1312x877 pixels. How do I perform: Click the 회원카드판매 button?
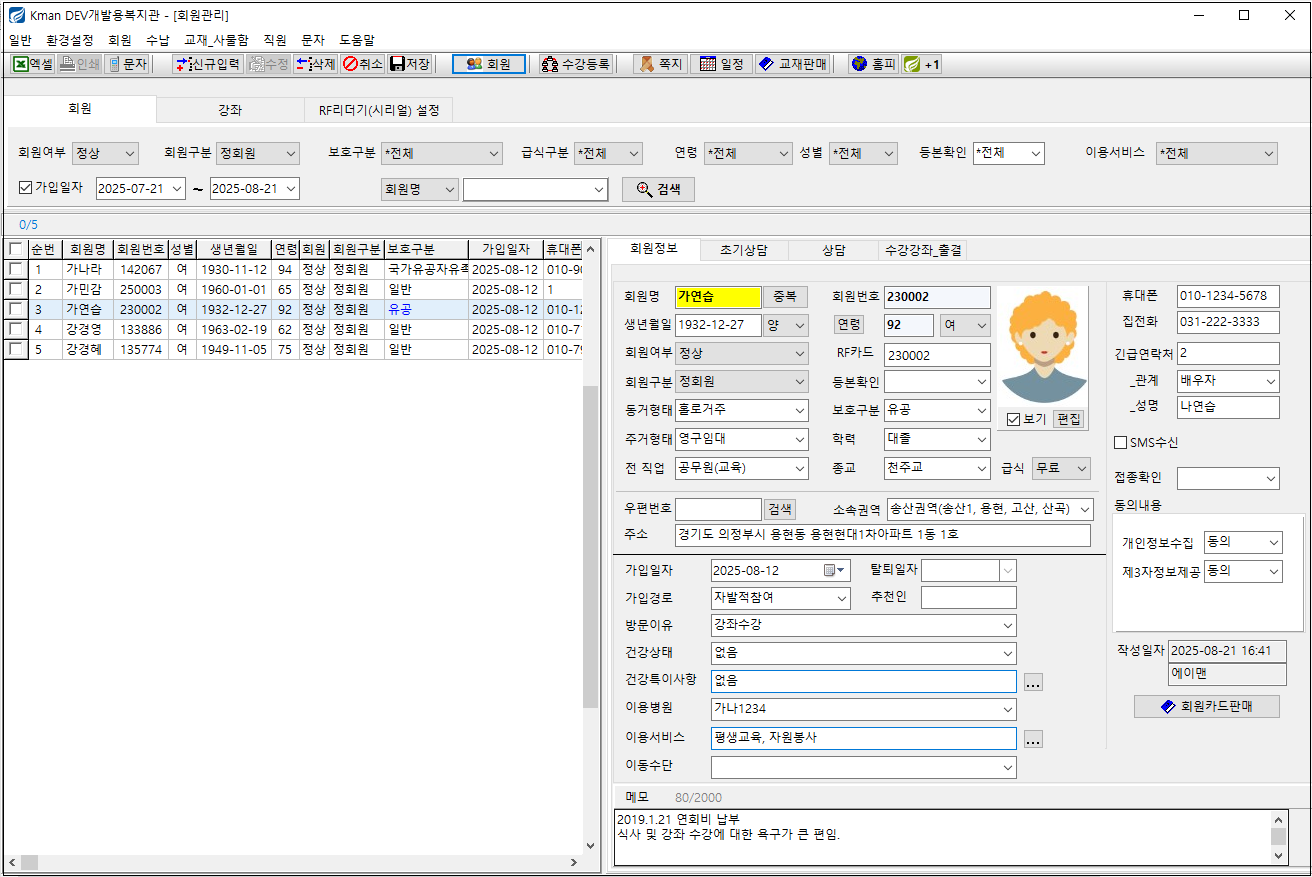pyautogui.click(x=1206, y=706)
